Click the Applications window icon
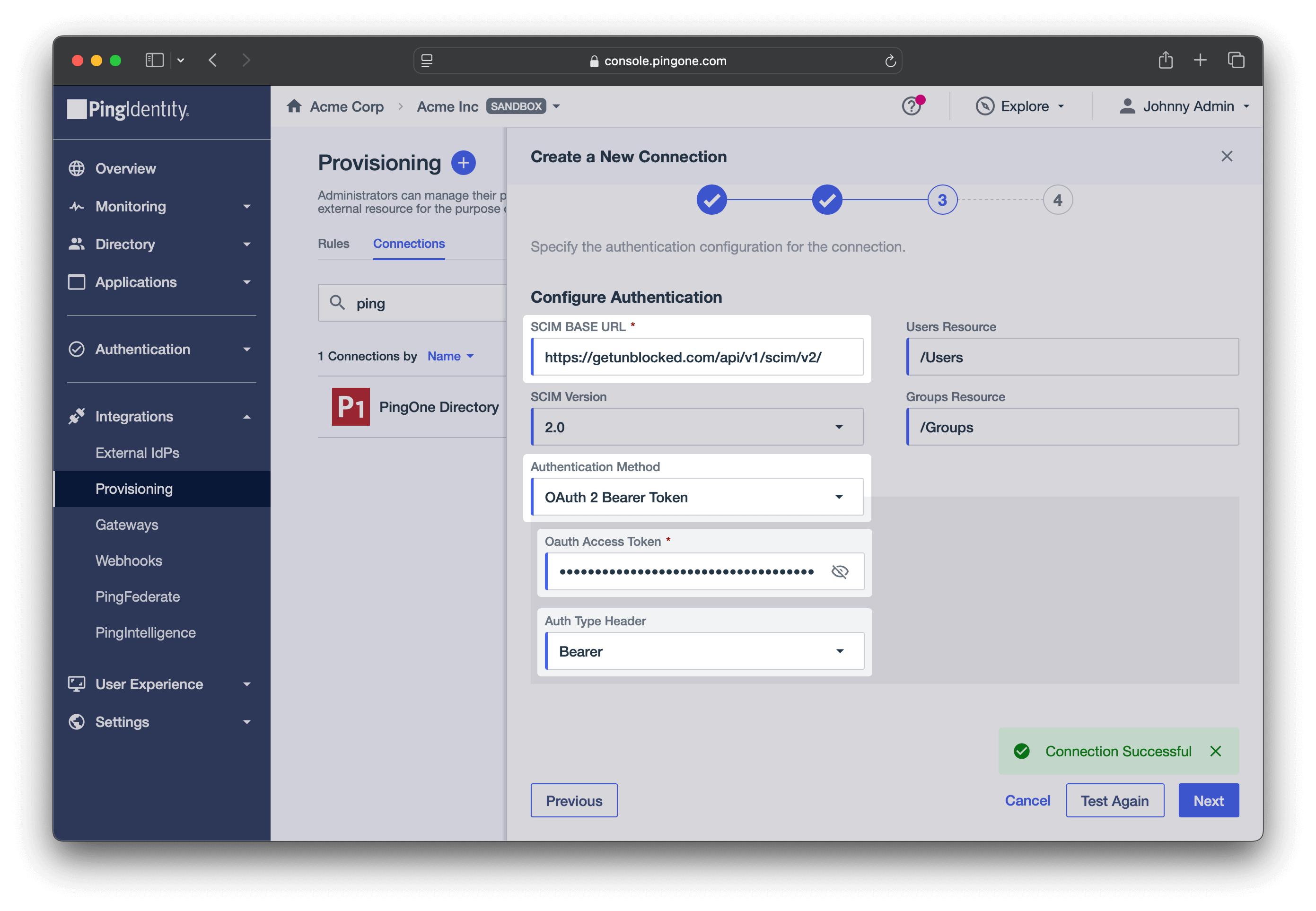 pyautogui.click(x=77, y=282)
